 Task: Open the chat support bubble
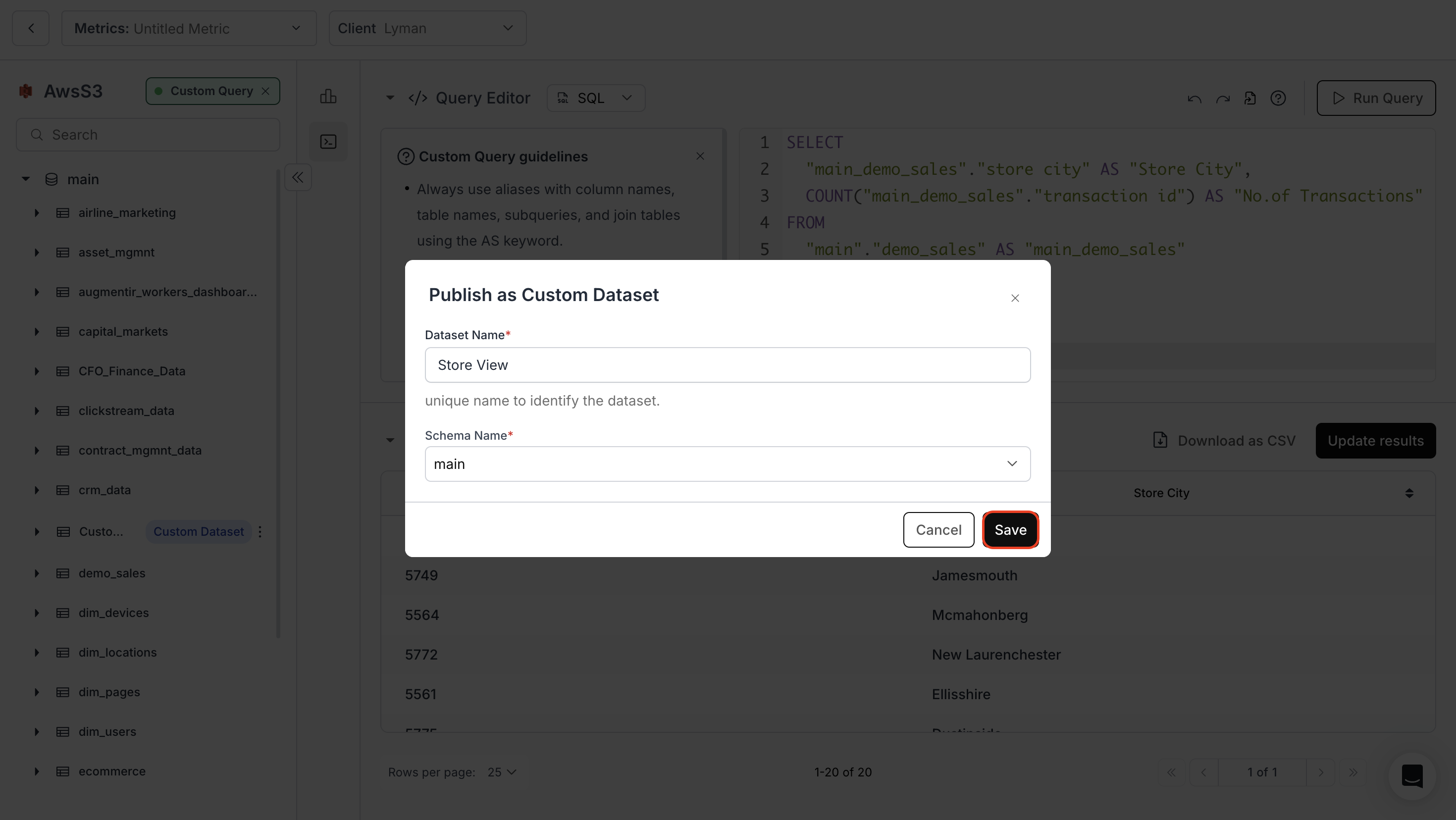(1411, 776)
